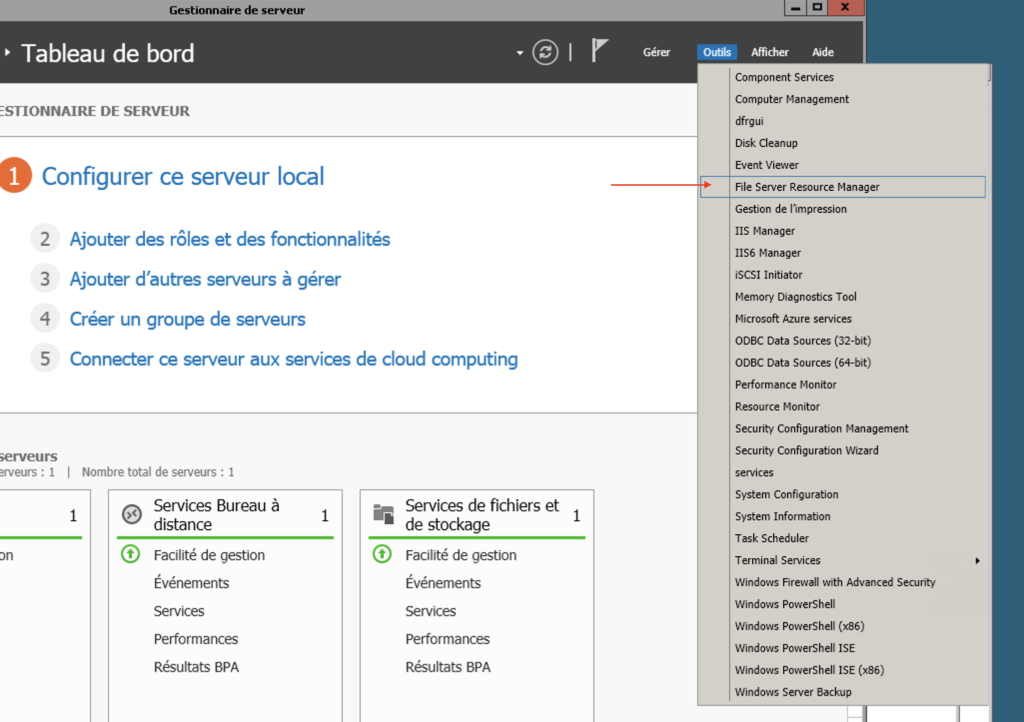Viewport: 1024px width, 722px height.
Task: Open File Server Resource Manager
Action: 843,187
